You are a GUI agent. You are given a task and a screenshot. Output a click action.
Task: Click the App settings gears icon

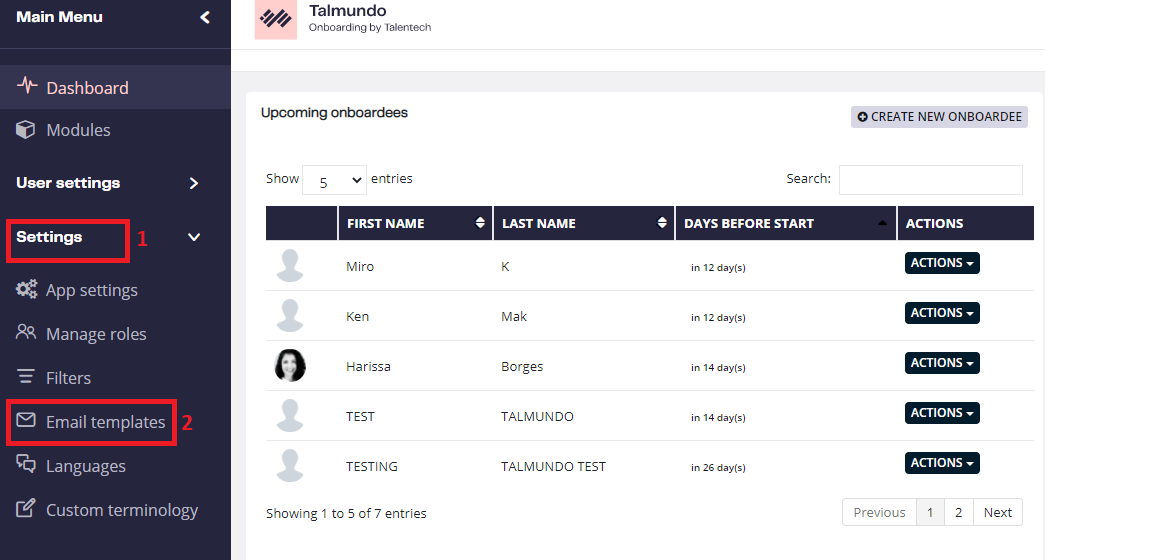click(x=26, y=290)
